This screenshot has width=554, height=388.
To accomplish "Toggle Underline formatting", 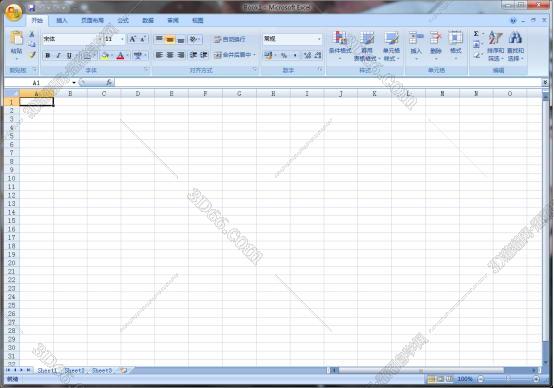I will coord(69,55).
